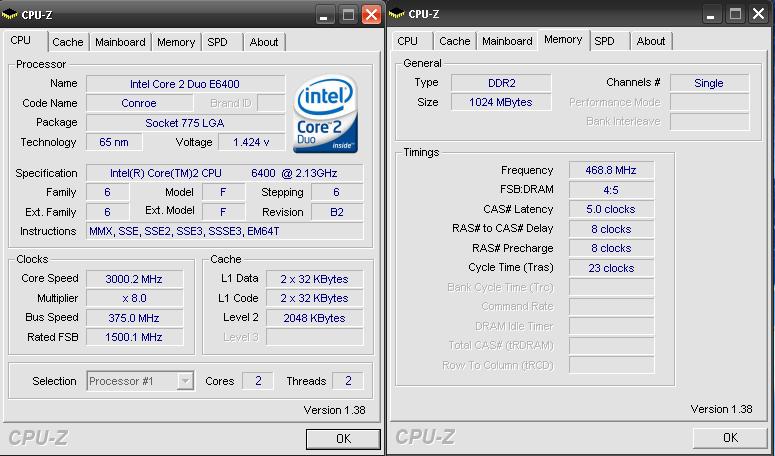Click the Specification field value
Image resolution: width=775 pixels, height=456 pixels.
coord(224,173)
